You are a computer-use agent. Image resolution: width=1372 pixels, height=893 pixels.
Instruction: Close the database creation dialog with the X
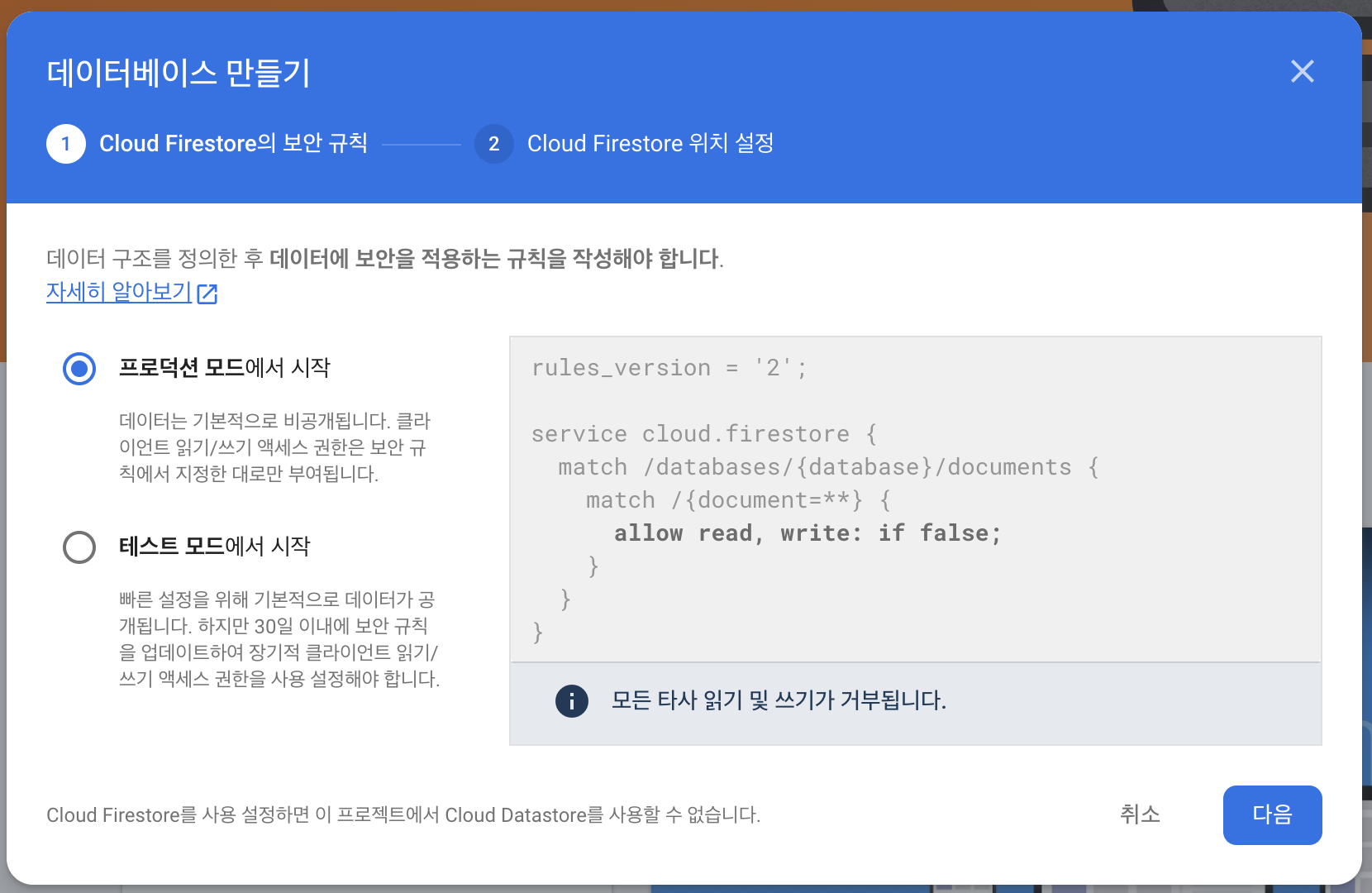(x=1303, y=71)
